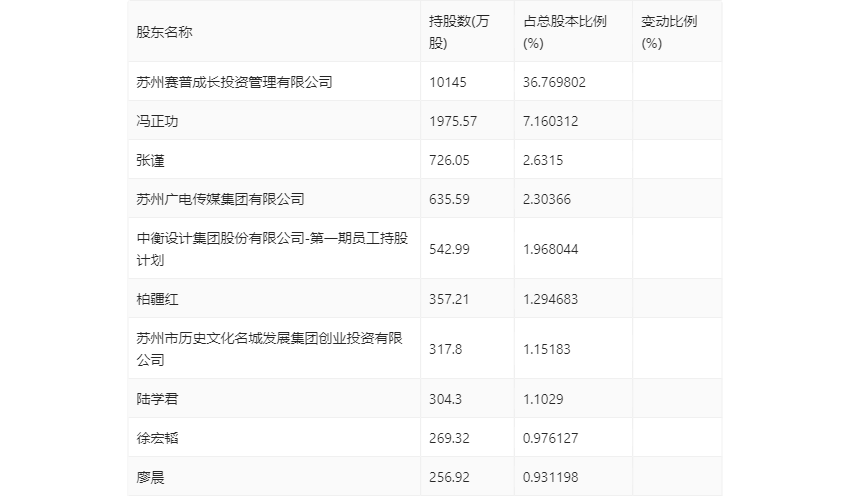
Task: Click the value 10145
Action: 448,82
